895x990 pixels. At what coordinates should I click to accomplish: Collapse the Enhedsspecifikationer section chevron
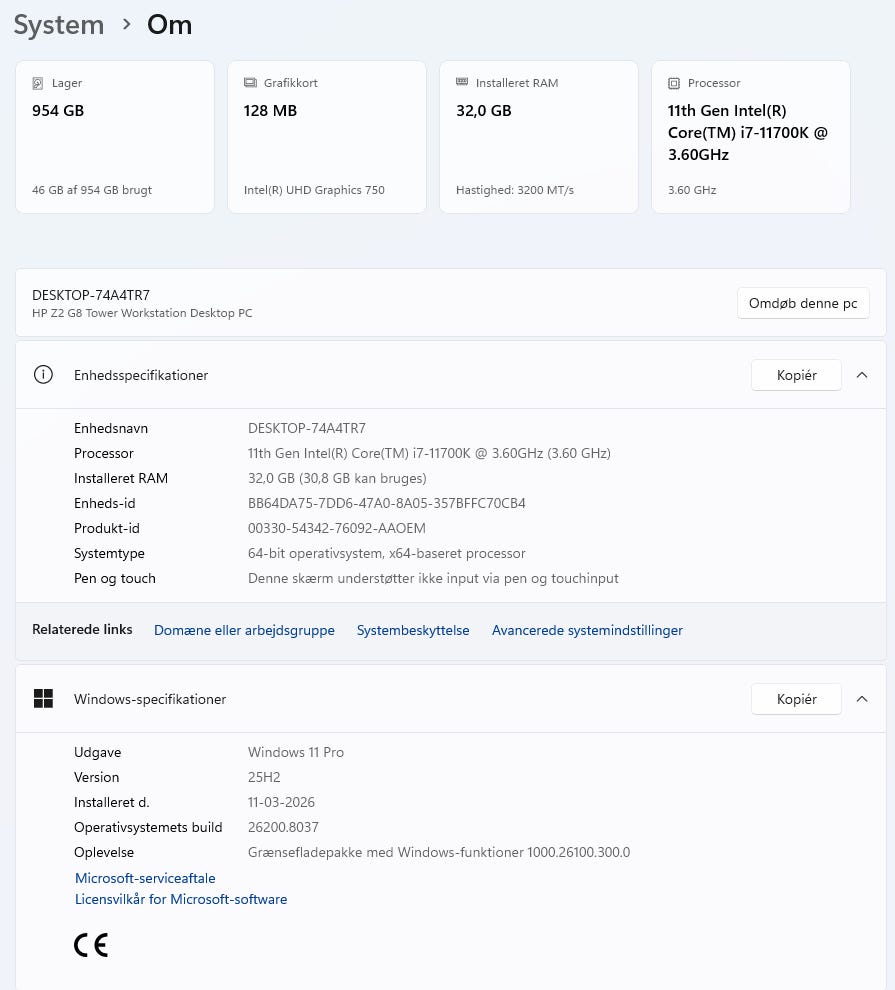[x=862, y=375]
